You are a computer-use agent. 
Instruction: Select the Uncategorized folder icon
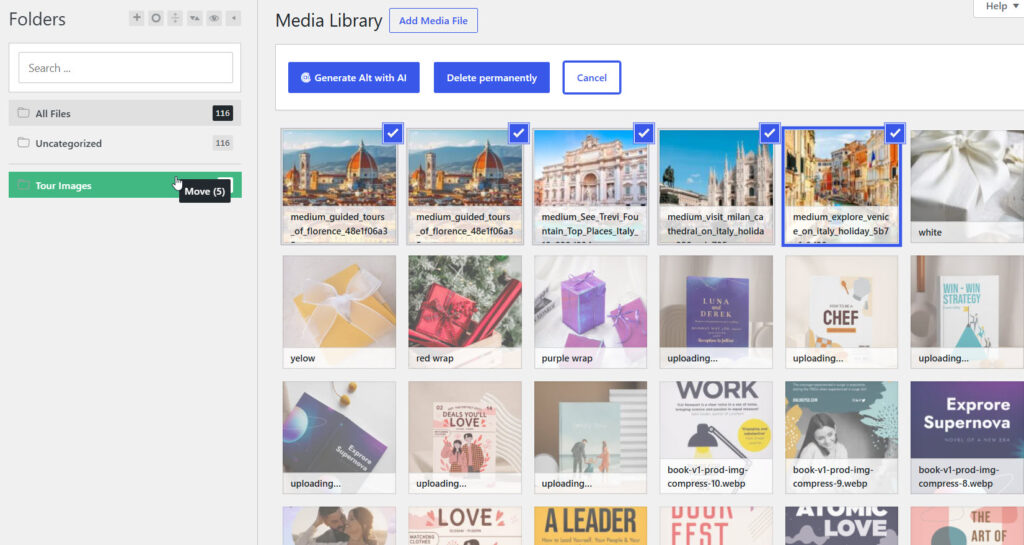click(x=24, y=143)
